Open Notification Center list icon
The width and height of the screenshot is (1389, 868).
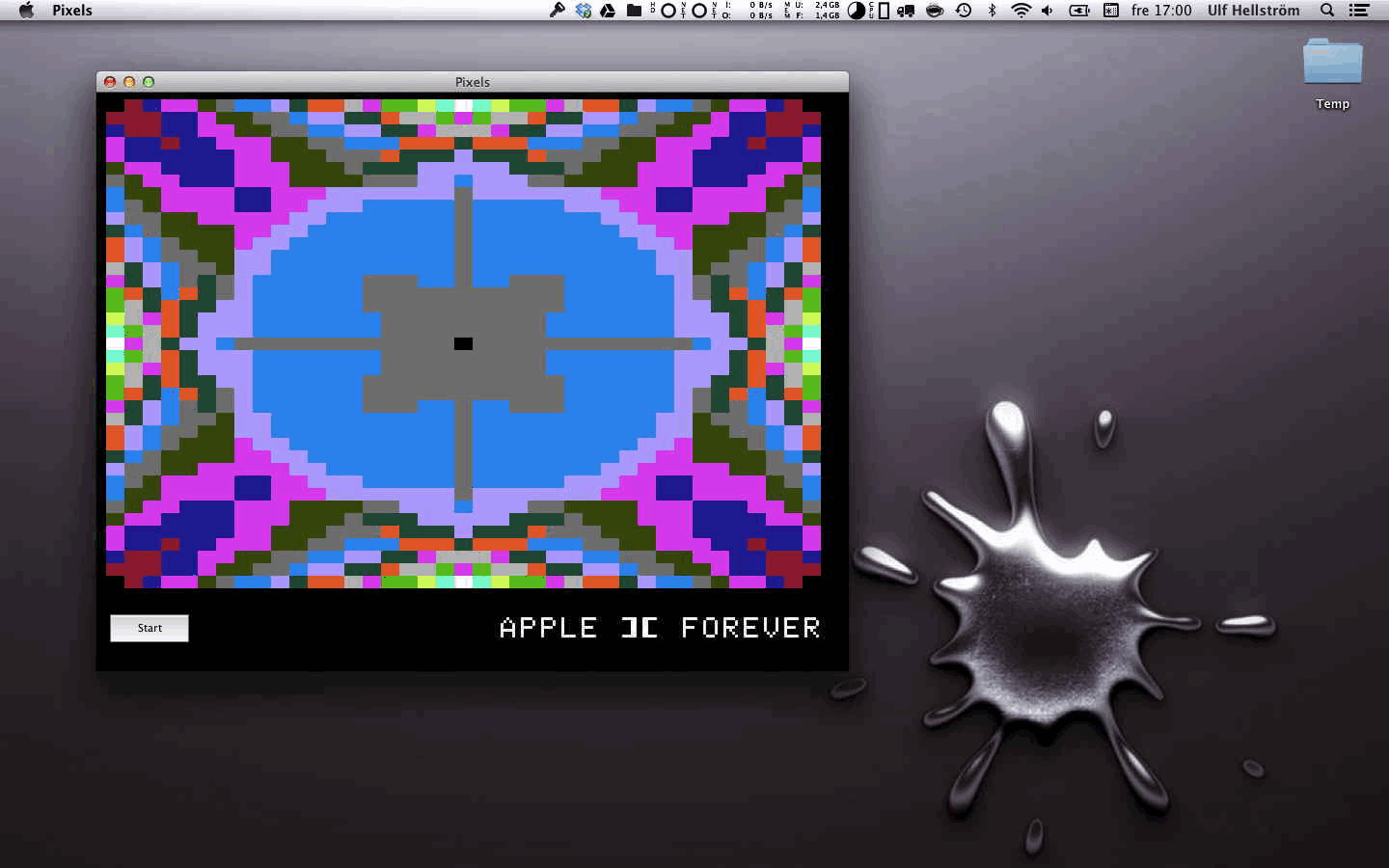coord(1359,11)
